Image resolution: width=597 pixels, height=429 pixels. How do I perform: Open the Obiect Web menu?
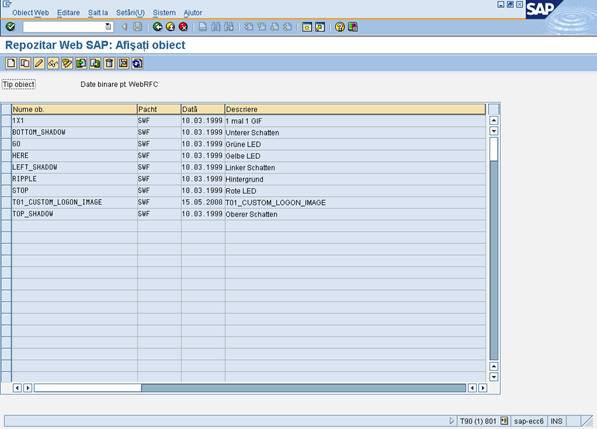[x=30, y=13]
